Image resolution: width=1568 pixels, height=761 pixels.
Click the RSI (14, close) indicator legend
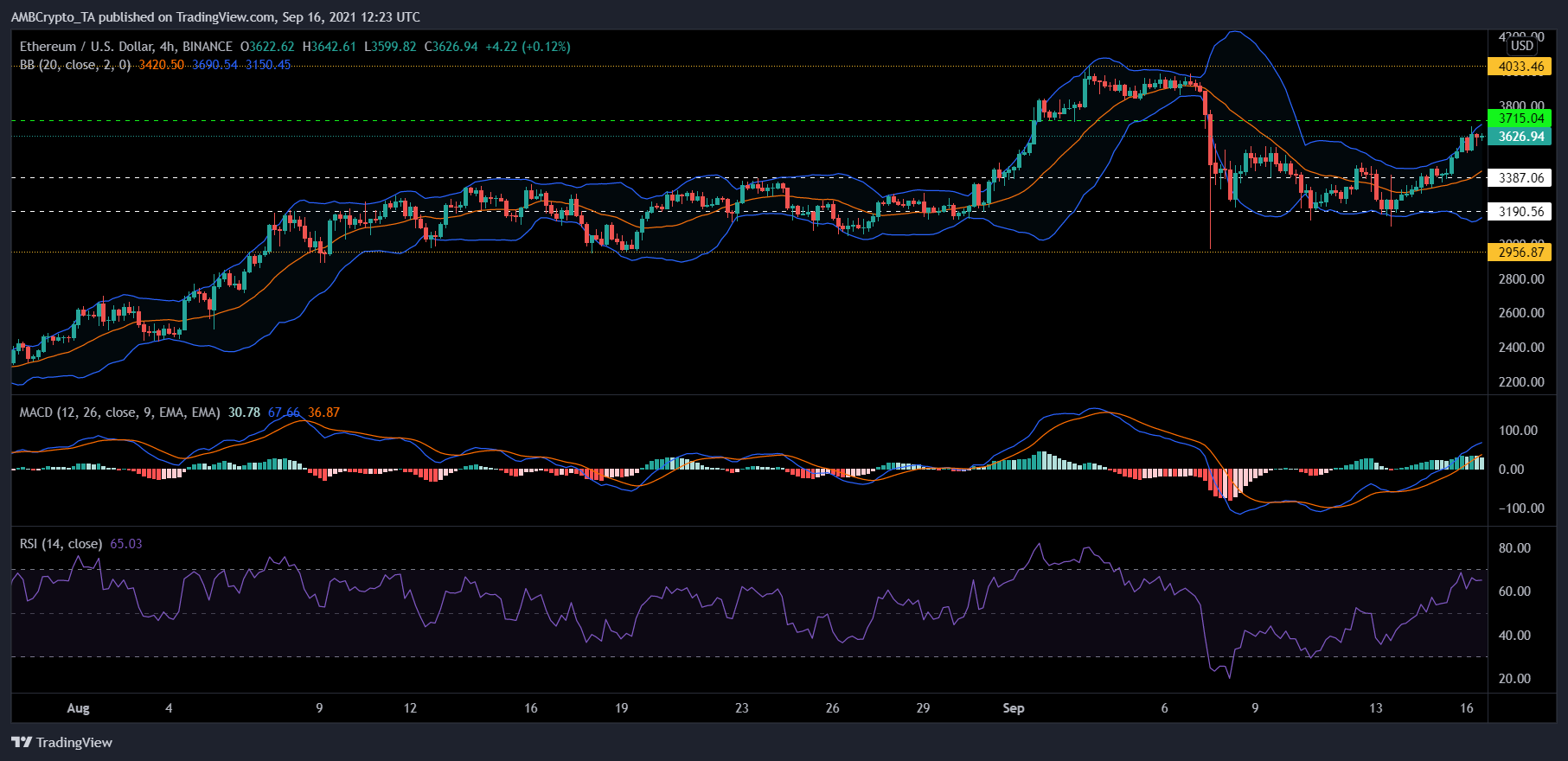61,544
